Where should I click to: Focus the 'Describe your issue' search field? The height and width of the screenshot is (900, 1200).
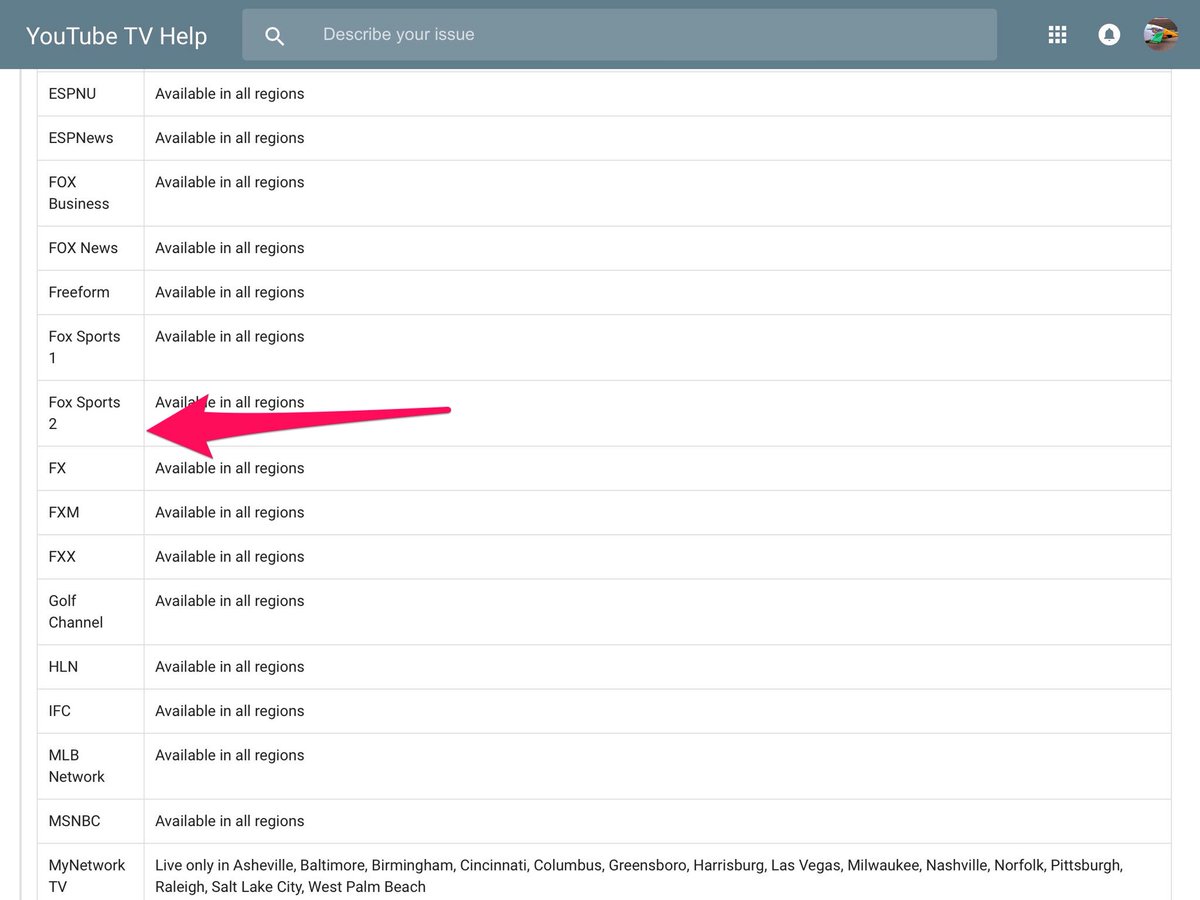619,35
